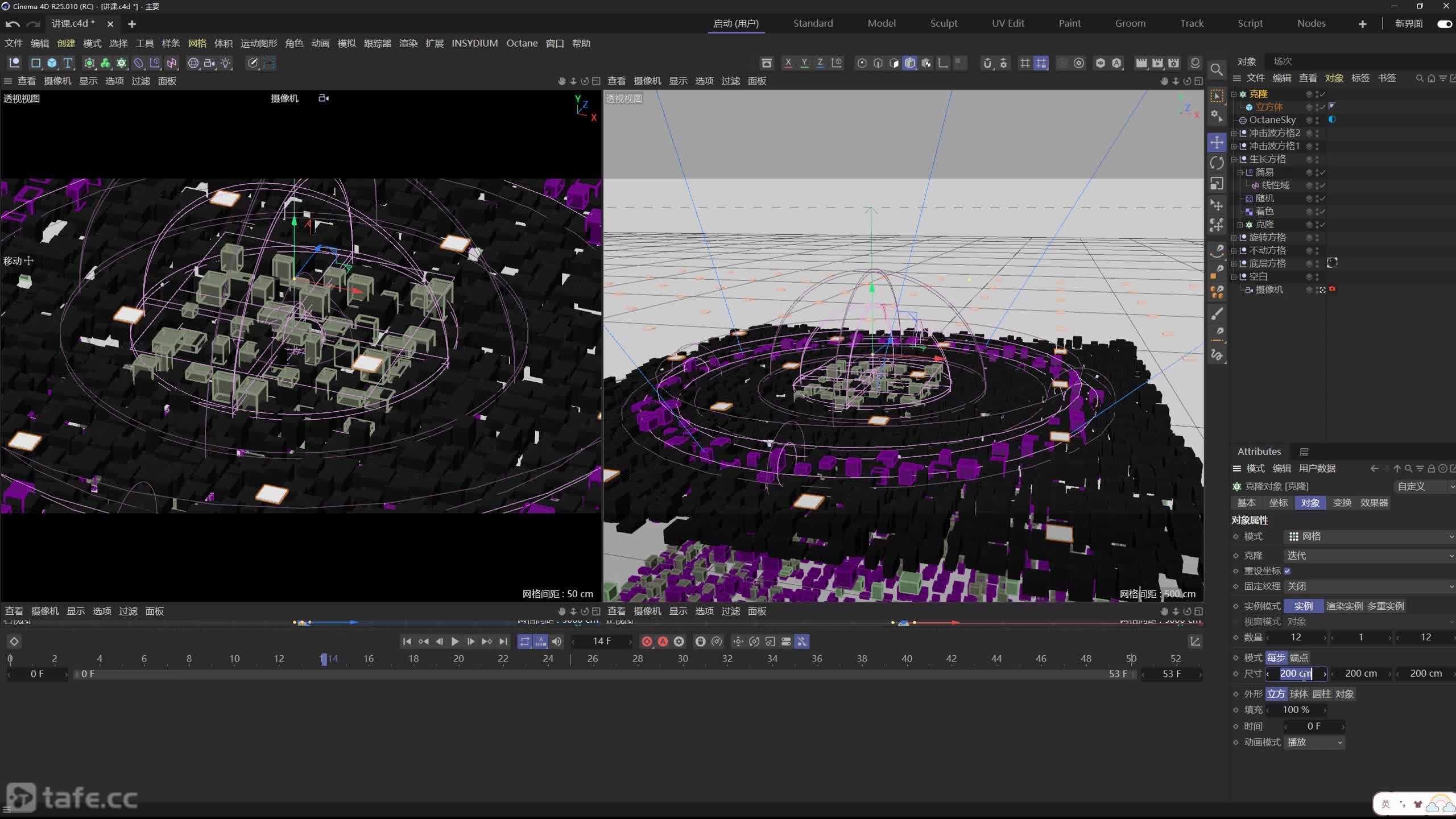Expand the 底层方格 group
The height and width of the screenshot is (819, 1456).
(x=1234, y=264)
